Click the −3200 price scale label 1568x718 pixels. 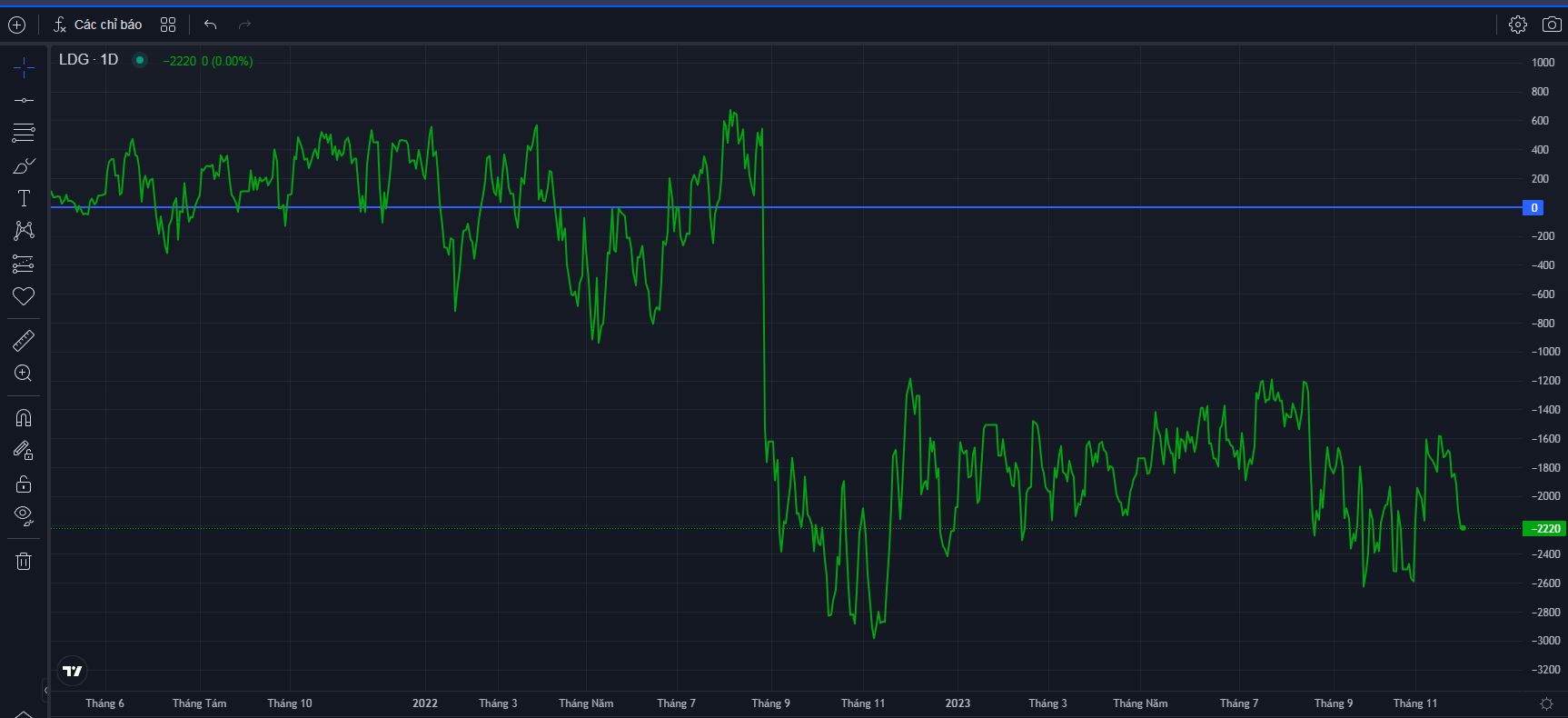click(1545, 670)
